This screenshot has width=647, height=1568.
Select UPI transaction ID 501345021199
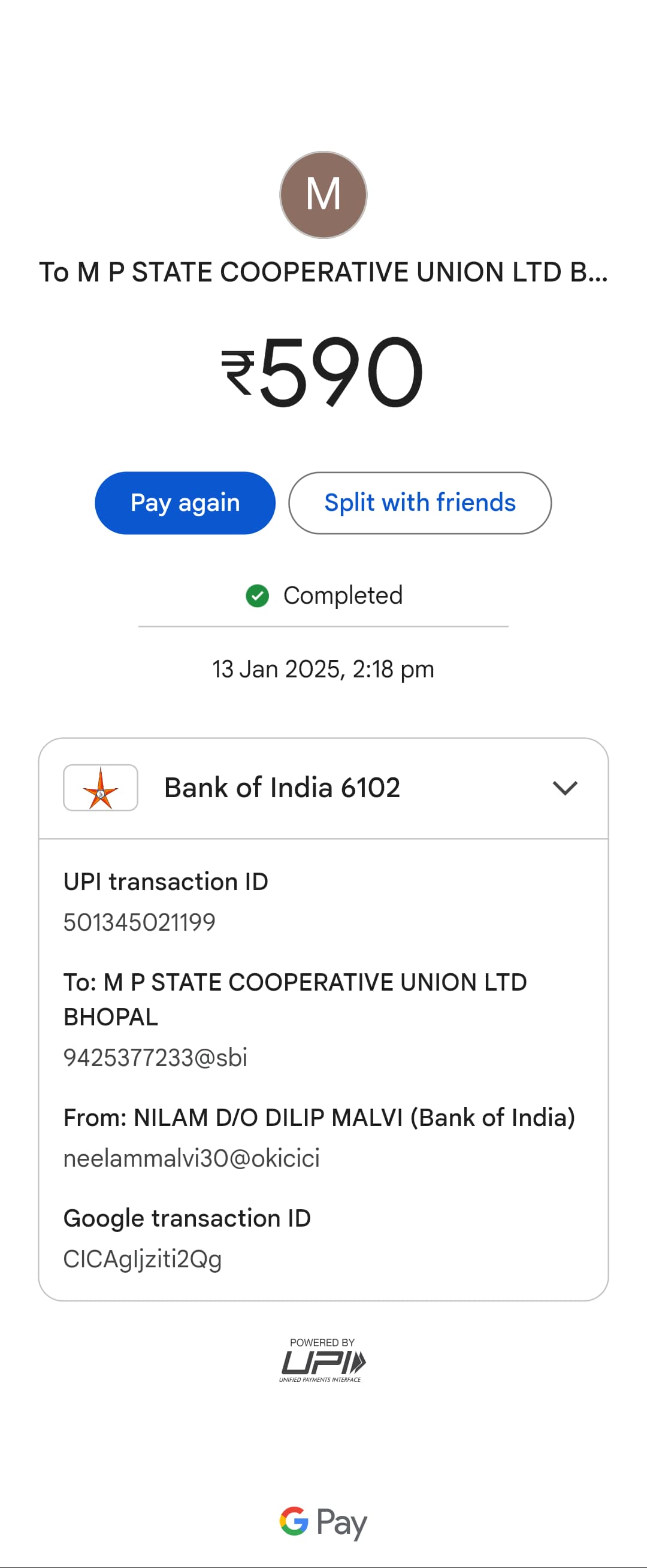tap(140, 922)
